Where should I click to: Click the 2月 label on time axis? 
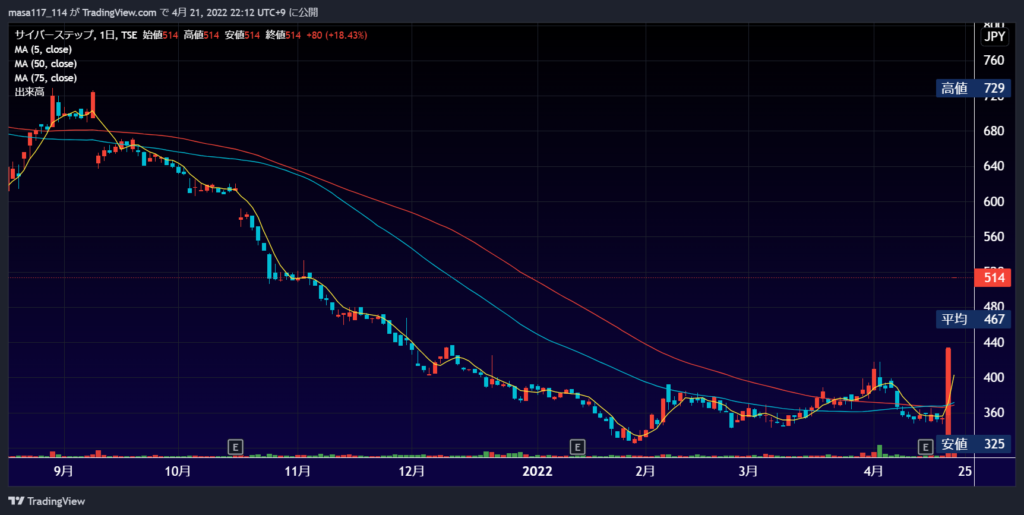point(645,471)
